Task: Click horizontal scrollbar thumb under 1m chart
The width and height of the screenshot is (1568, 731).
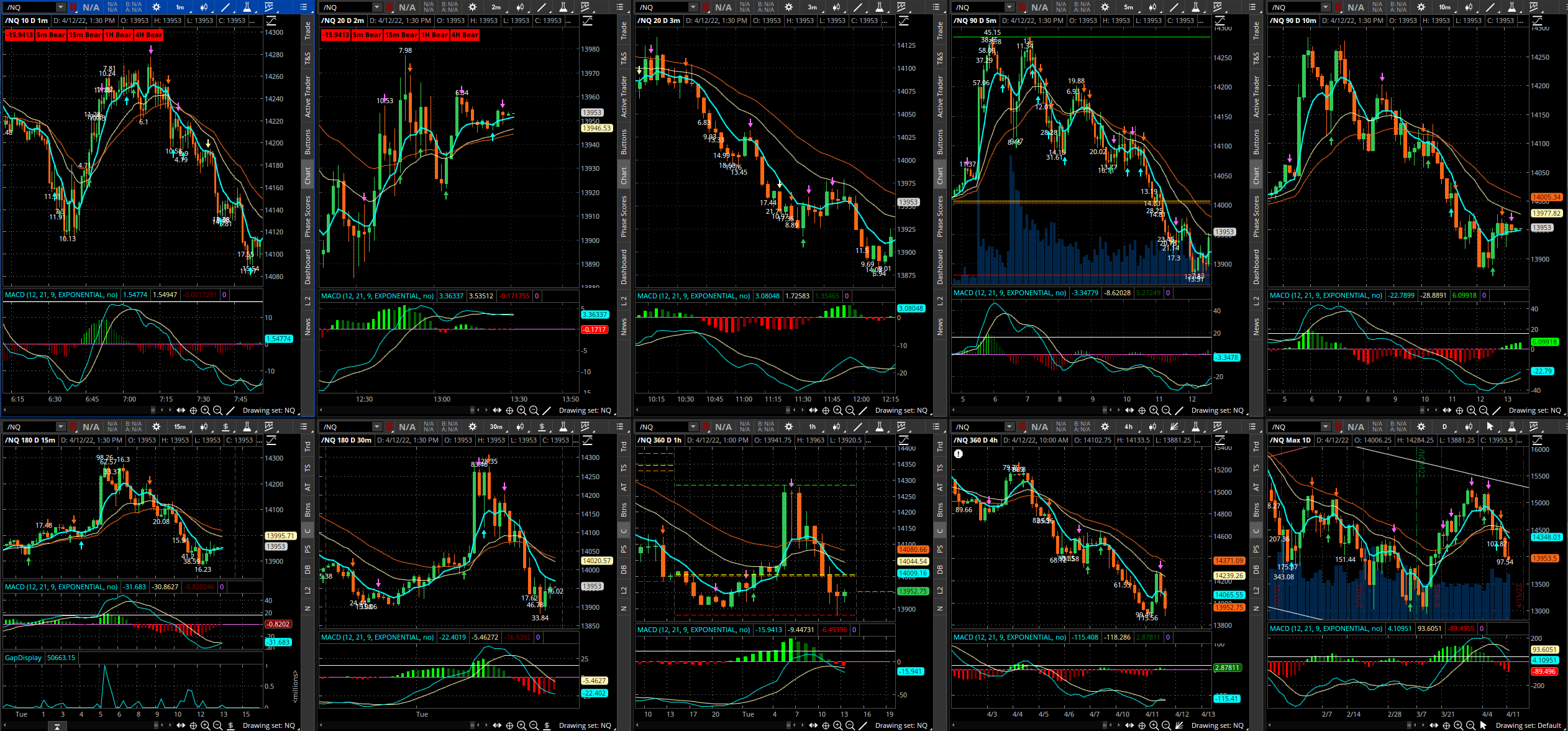Action: pyautogui.click(x=153, y=410)
